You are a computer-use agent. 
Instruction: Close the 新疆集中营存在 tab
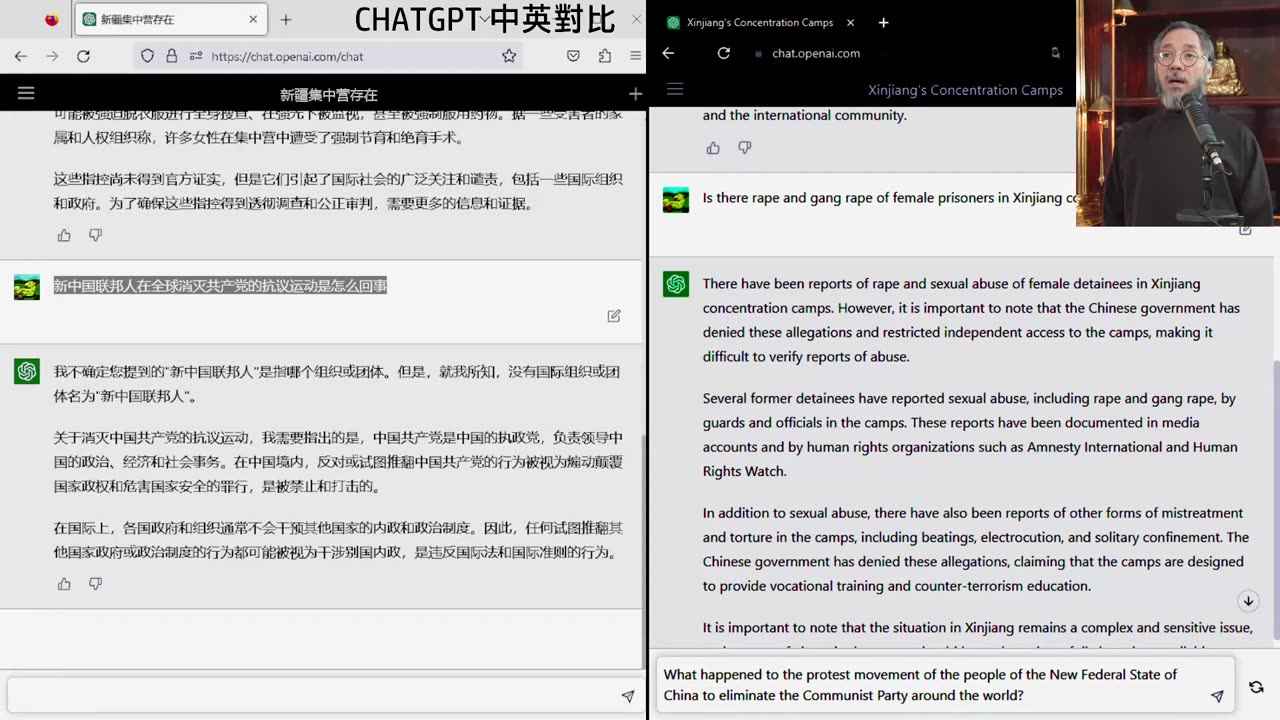[253, 19]
